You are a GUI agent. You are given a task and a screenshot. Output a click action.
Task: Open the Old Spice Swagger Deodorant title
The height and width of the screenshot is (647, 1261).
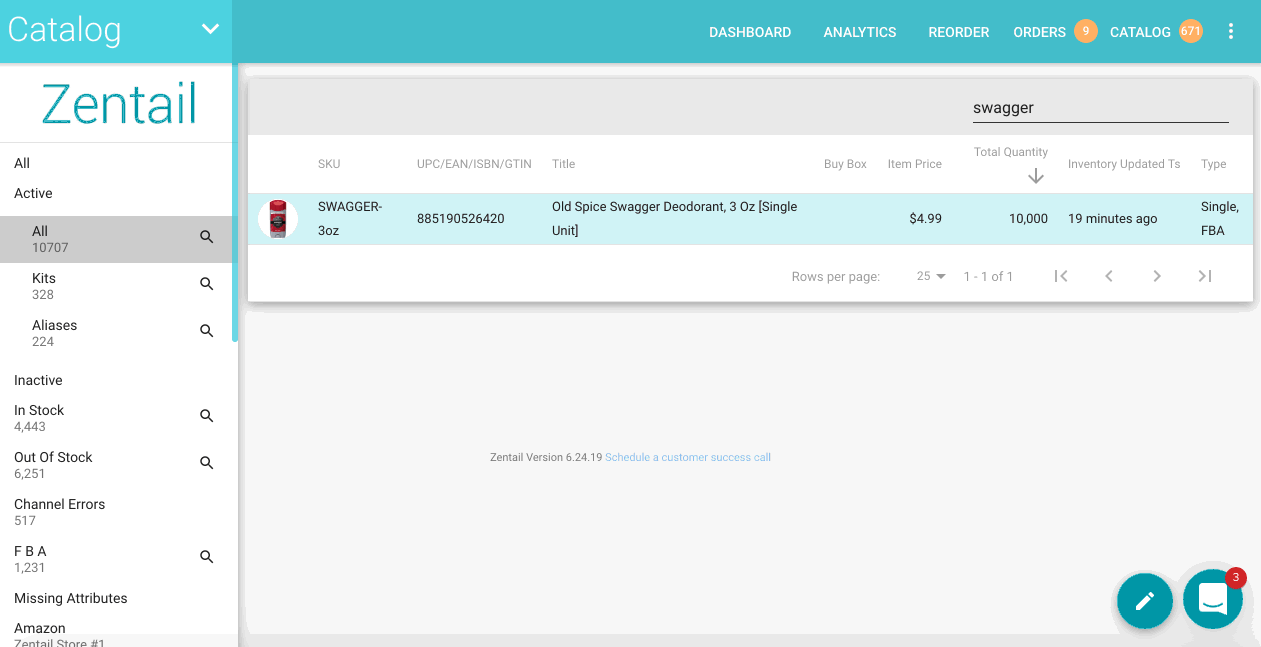(x=675, y=218)
